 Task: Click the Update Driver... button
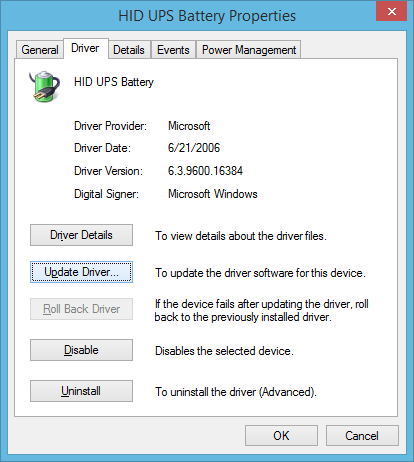click(81, 272)
